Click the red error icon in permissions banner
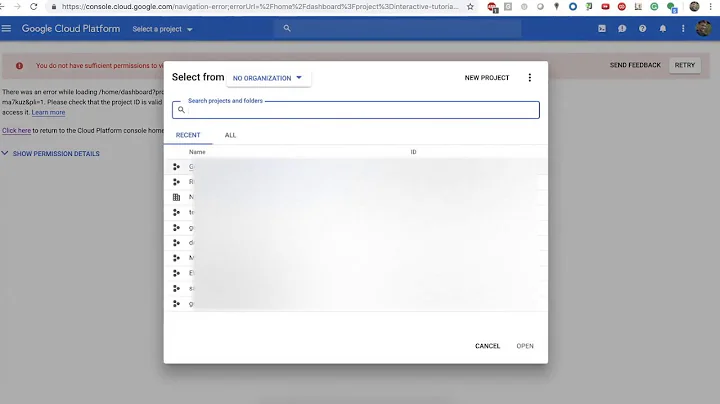This screenshot has width=720, height=404. [19, 66]
